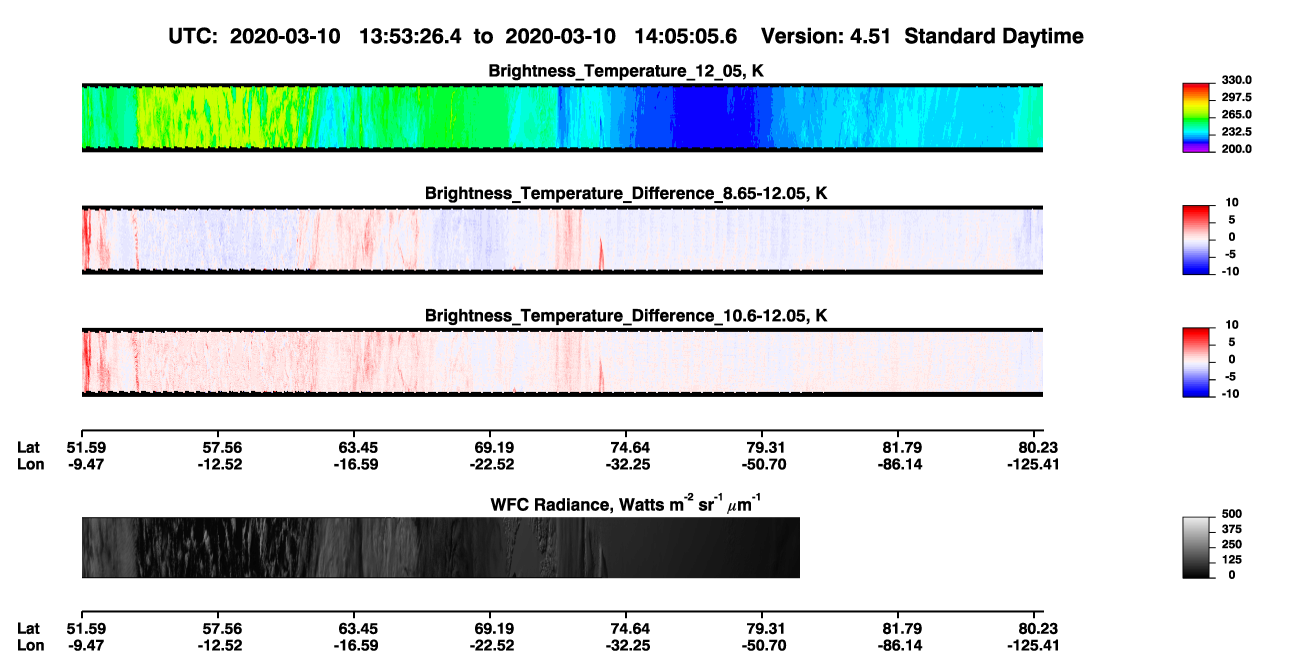
Task: Click the rainbow colorbar scaled 200.0 to 330.0
Action: point(1197,117)
